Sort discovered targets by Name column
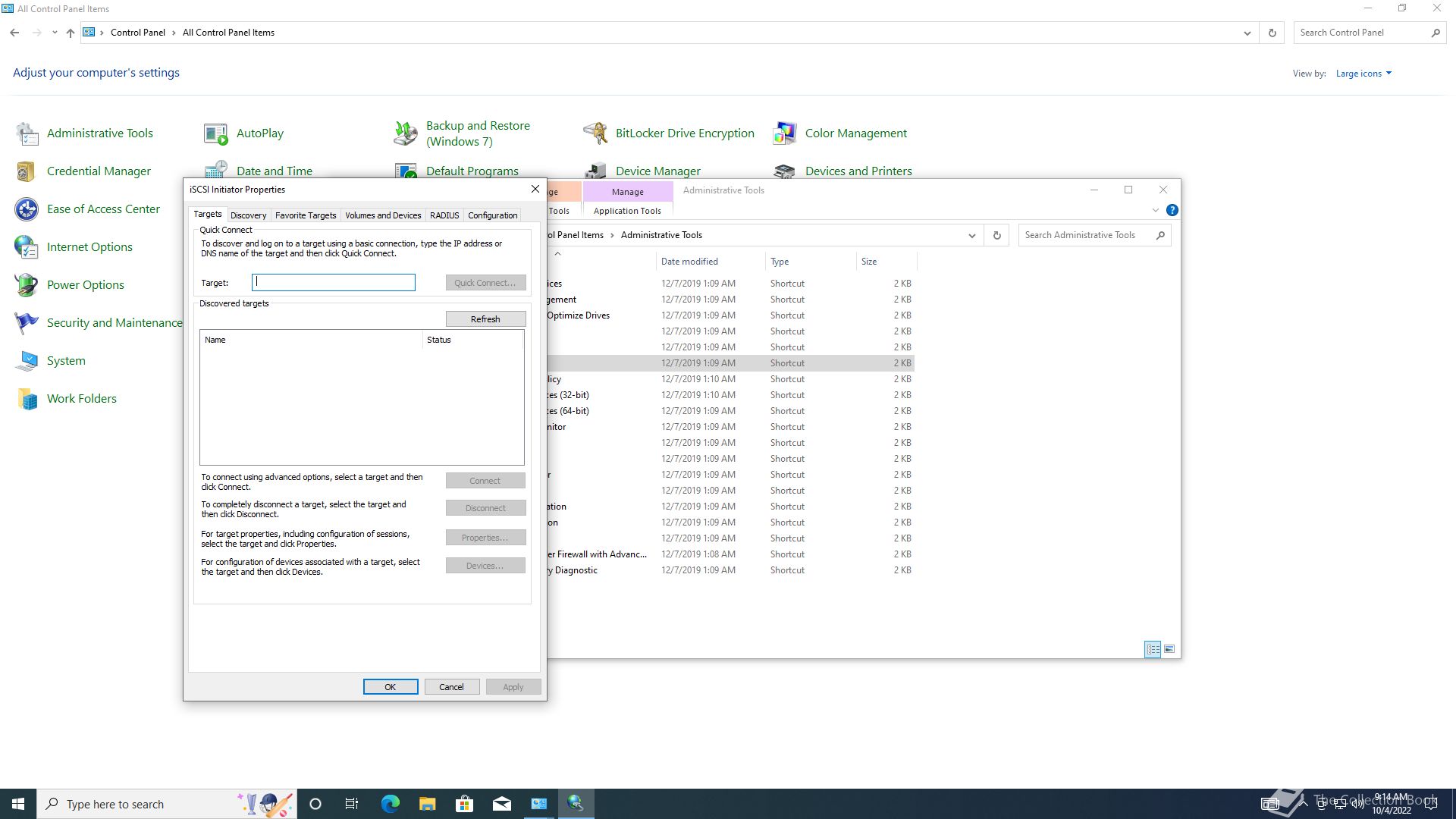The image size is (1456, 819). point(311,340)
